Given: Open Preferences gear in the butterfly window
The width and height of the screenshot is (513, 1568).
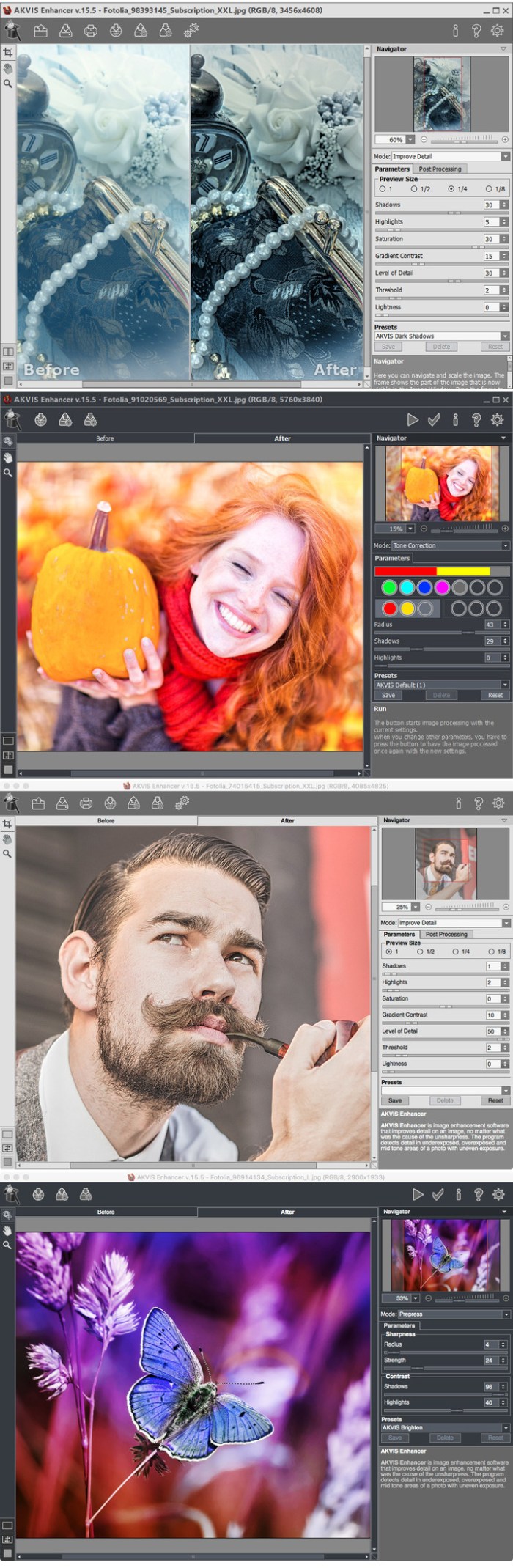Looking at the screenshot, I should coord(498,1194).
